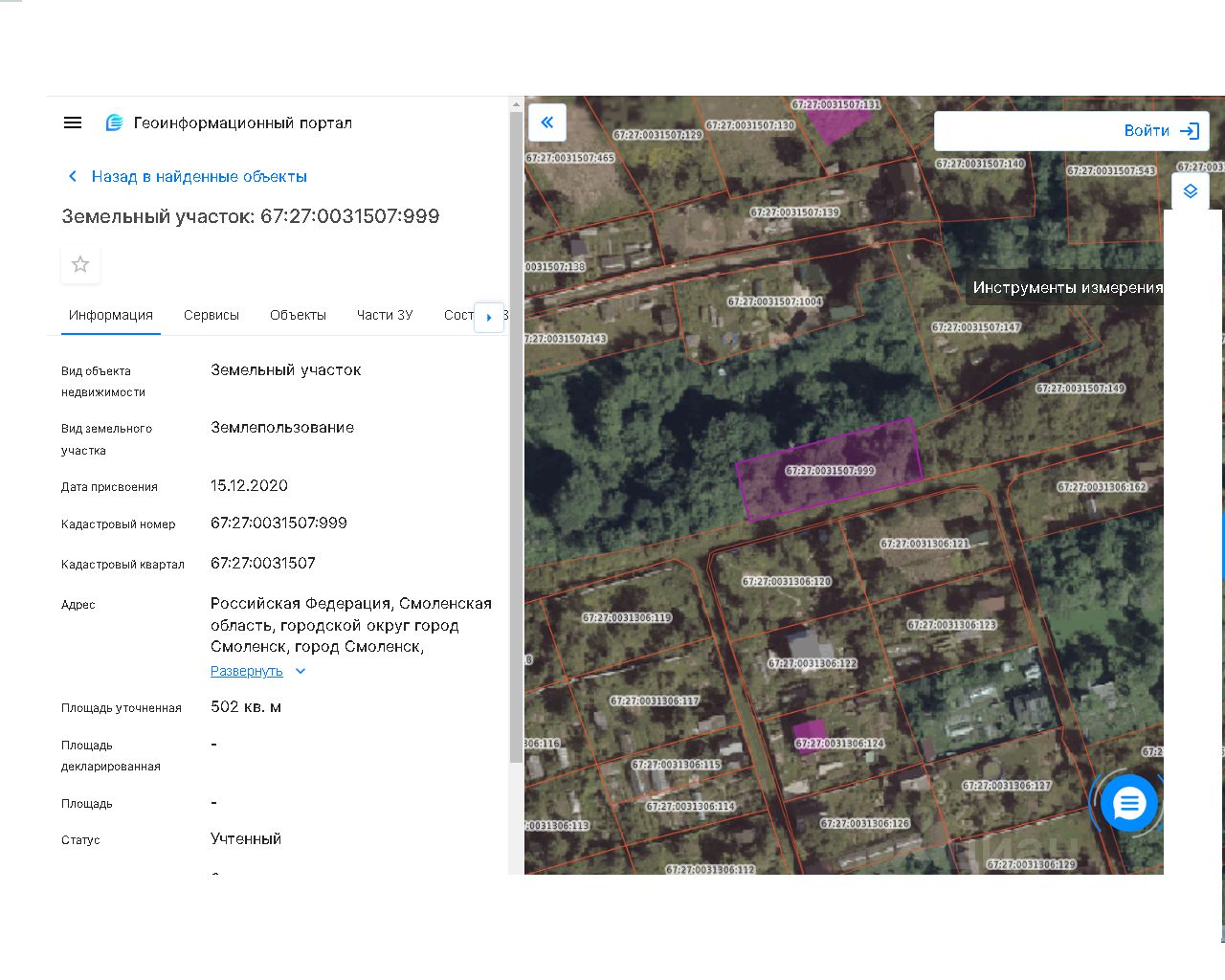Go back using the left chevron icon
This screenshot has width=1225, height=980.
click(x=73, y=176)
